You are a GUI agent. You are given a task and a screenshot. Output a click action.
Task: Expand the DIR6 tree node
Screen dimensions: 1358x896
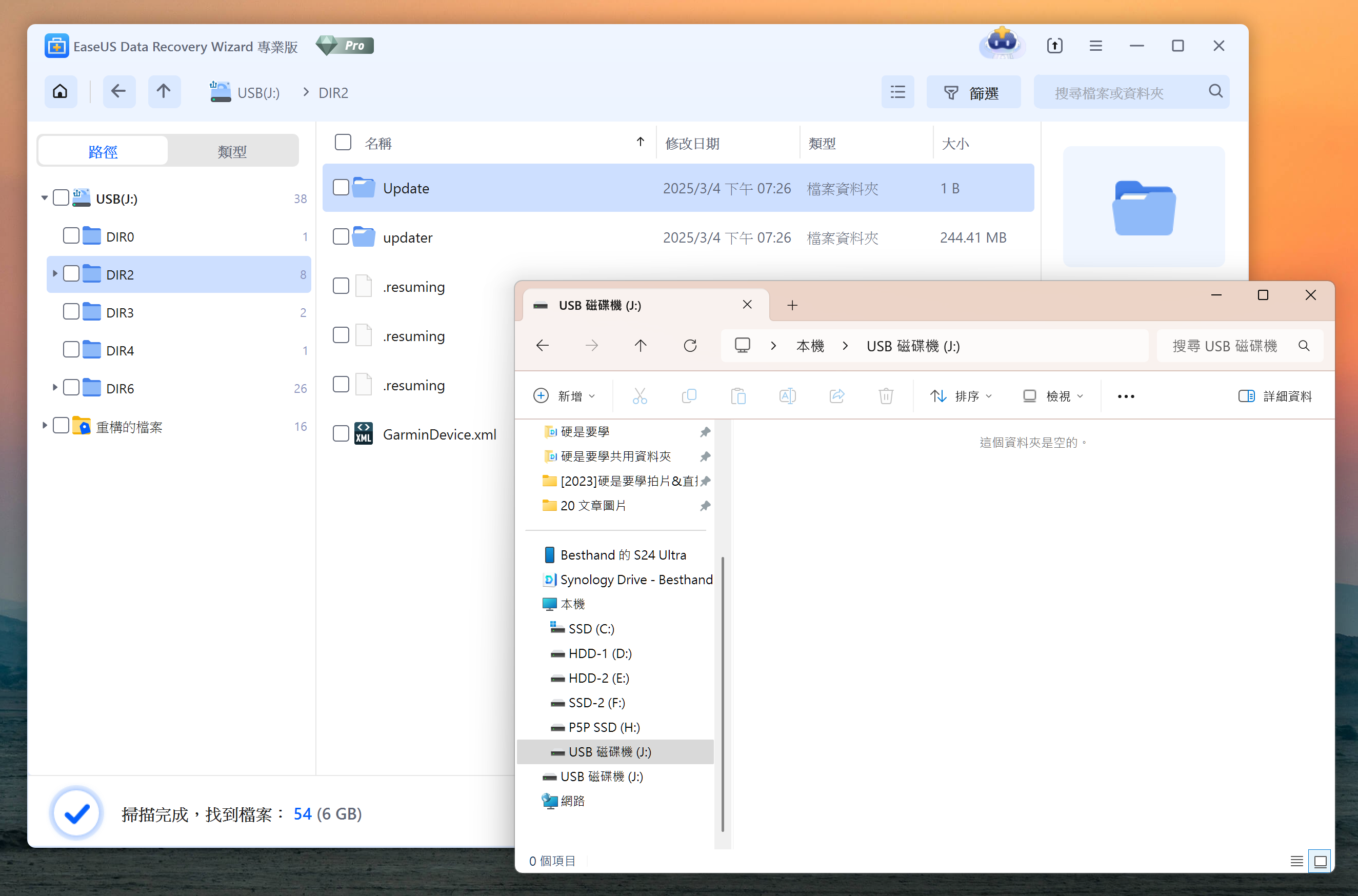point(55,387)
